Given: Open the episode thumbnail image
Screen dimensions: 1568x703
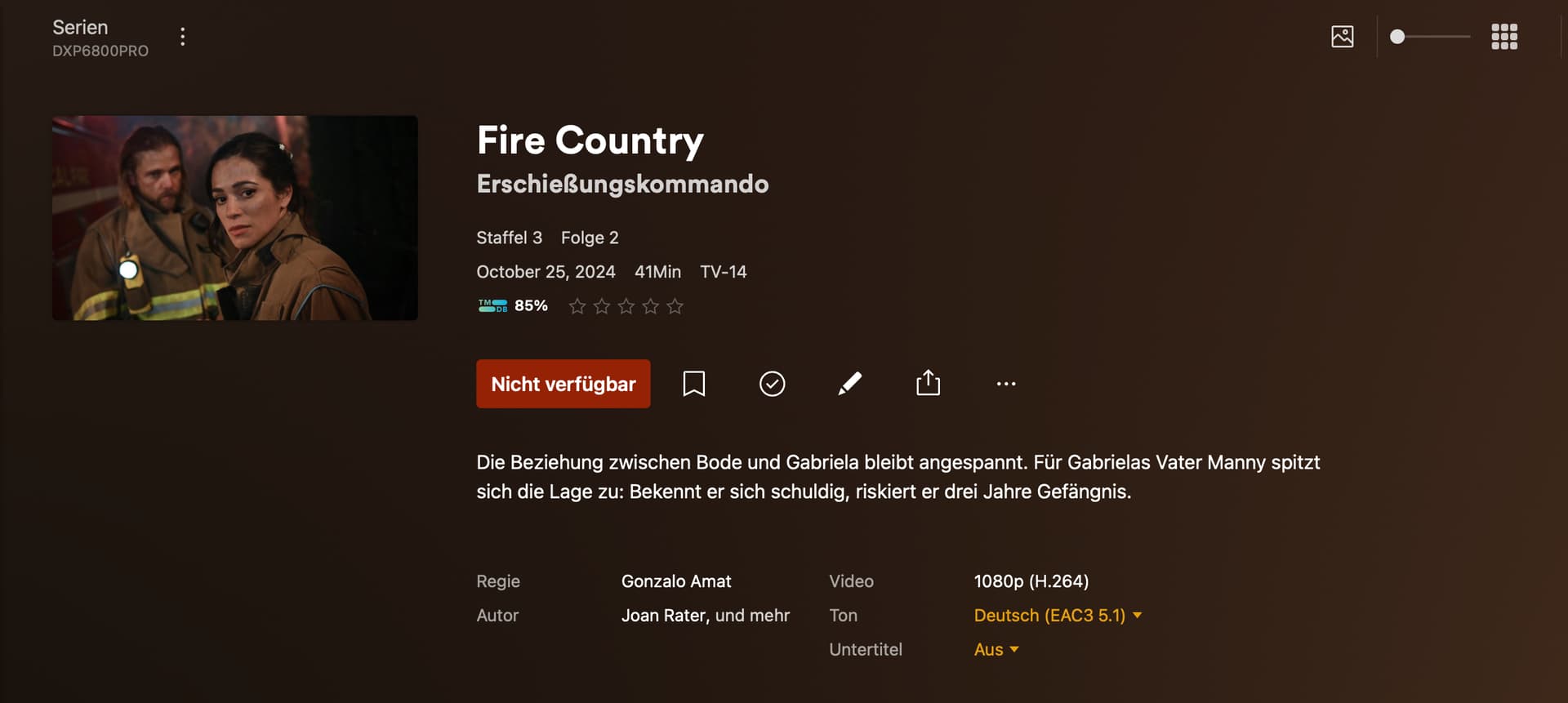Looking at the screenshot, I should coord(235,218).
